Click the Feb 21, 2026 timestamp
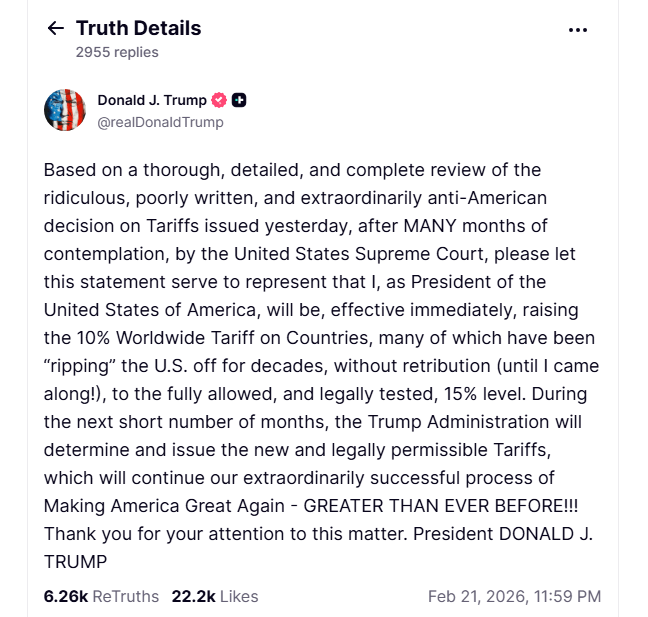This screenshot has width=648, height=617. point(514,596)
